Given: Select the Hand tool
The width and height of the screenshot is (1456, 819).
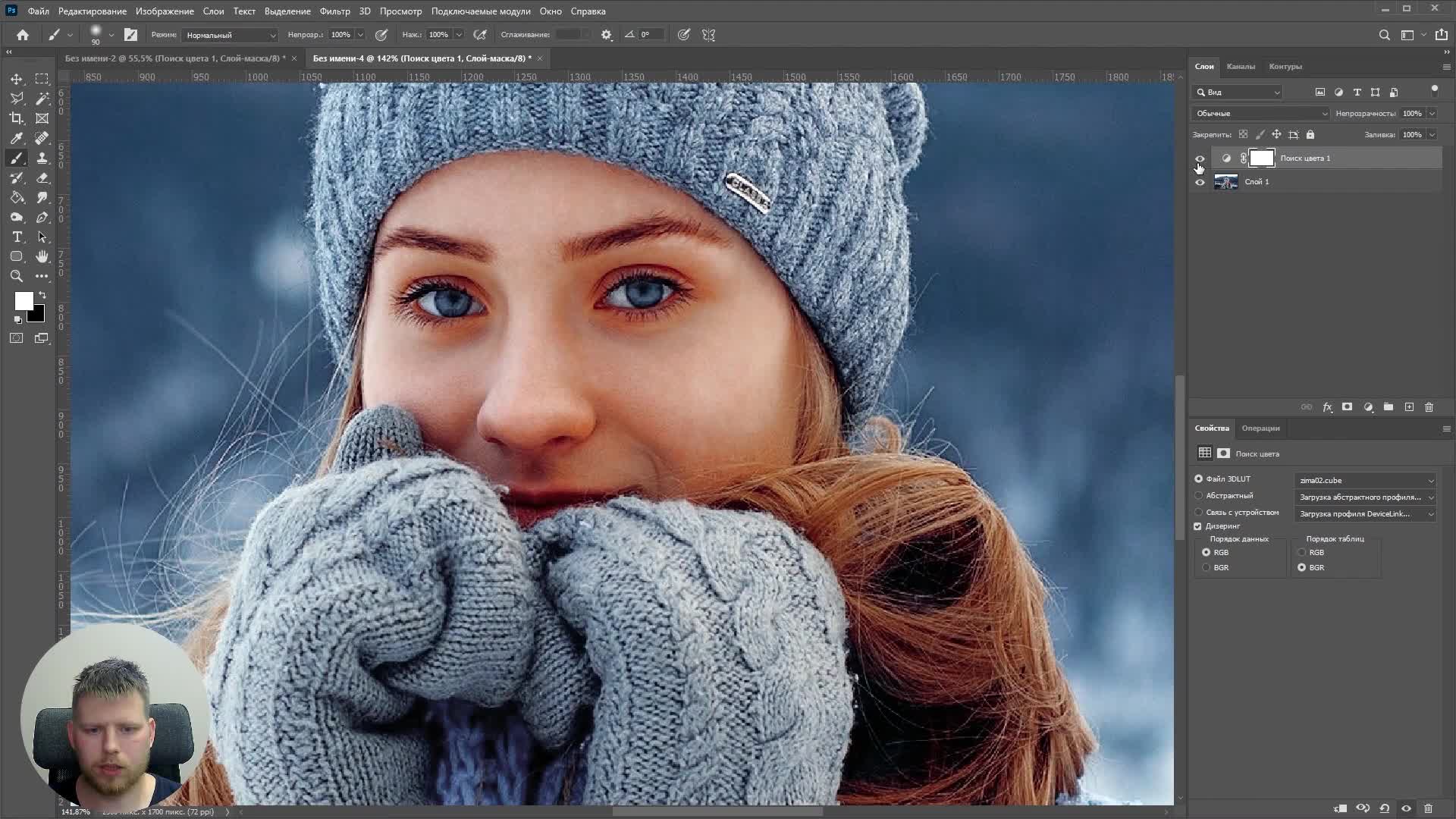Looking at the screenshot, I should 42,257.
